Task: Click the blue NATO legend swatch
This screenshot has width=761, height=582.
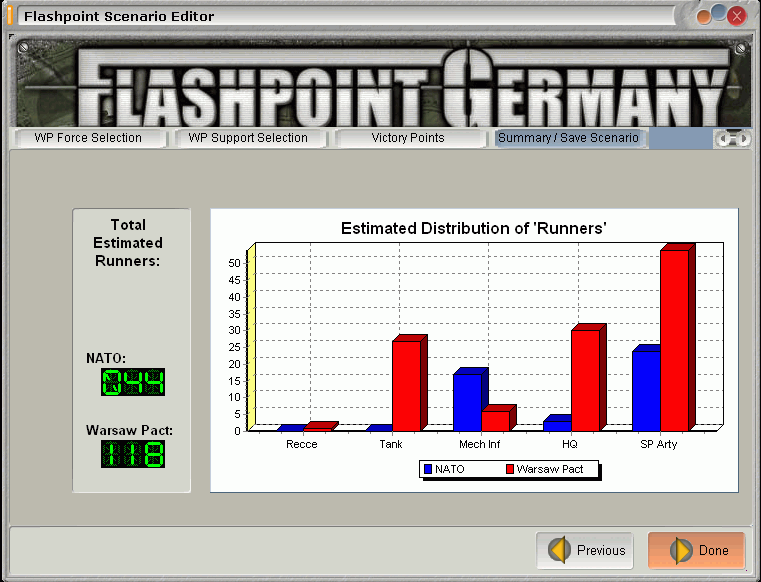Action: tap(428, 469)
